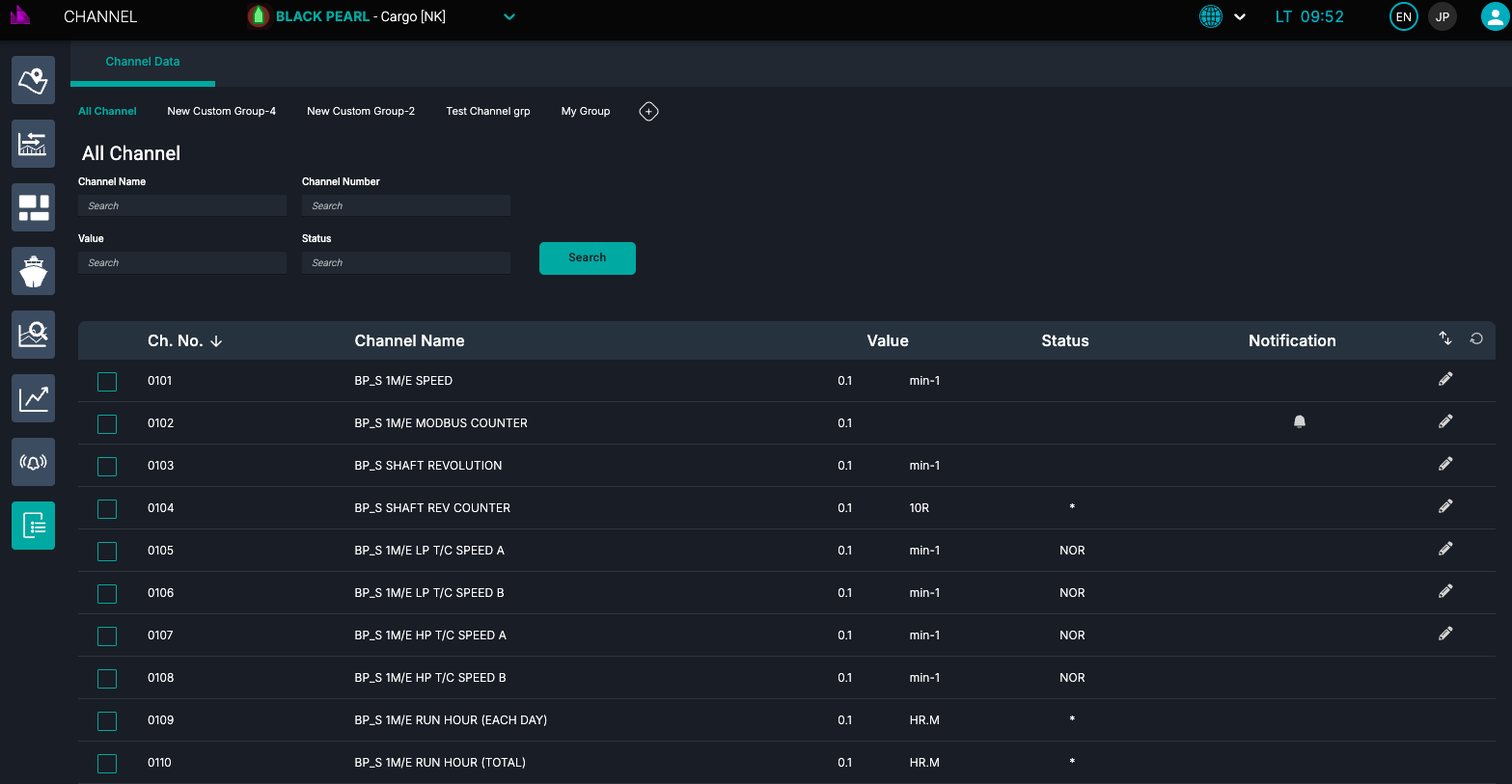Open the New Custom Group-2 tab
1512x784 pixels.
click(x=361, y=112)
